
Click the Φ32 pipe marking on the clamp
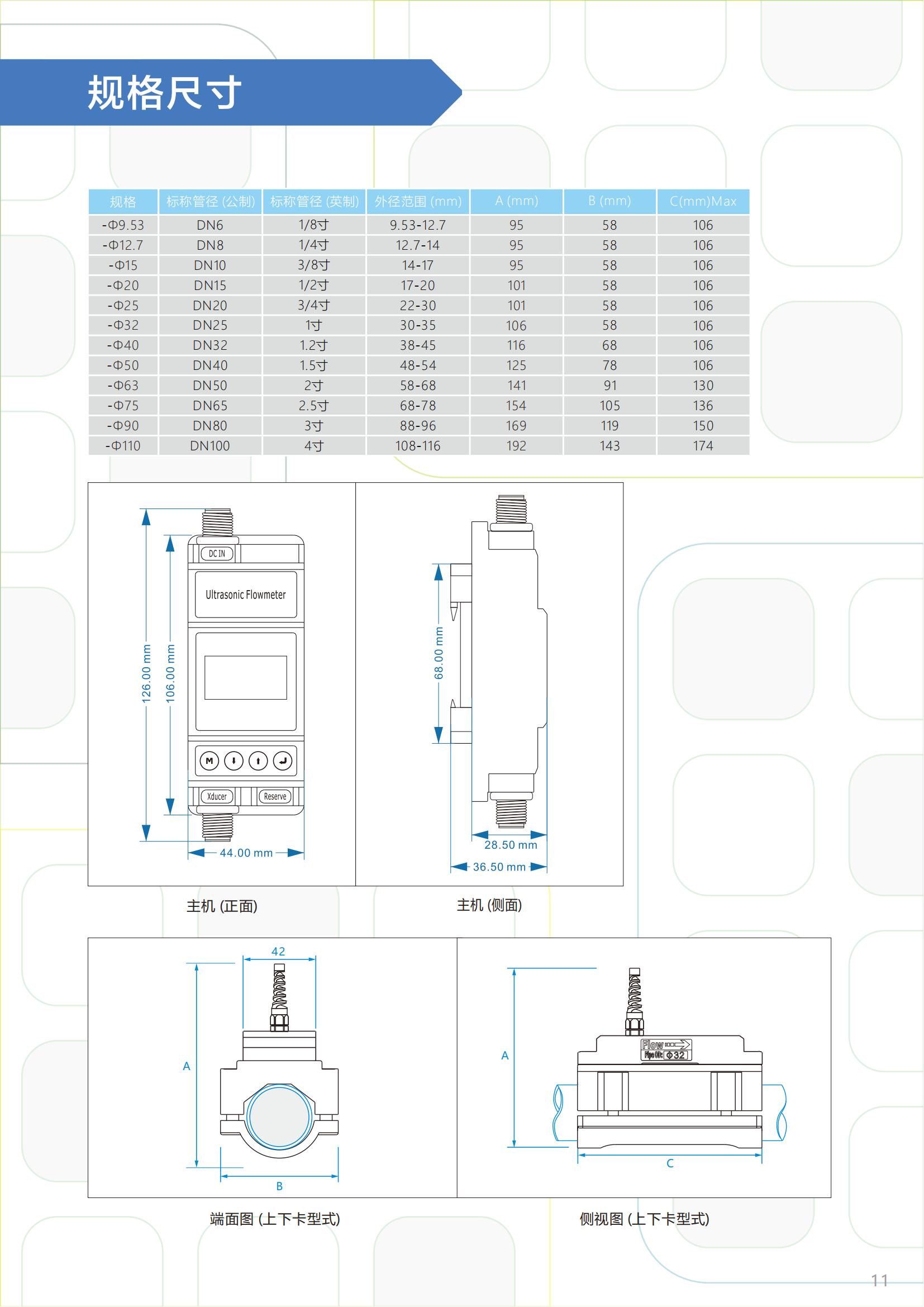point(675,1055)
